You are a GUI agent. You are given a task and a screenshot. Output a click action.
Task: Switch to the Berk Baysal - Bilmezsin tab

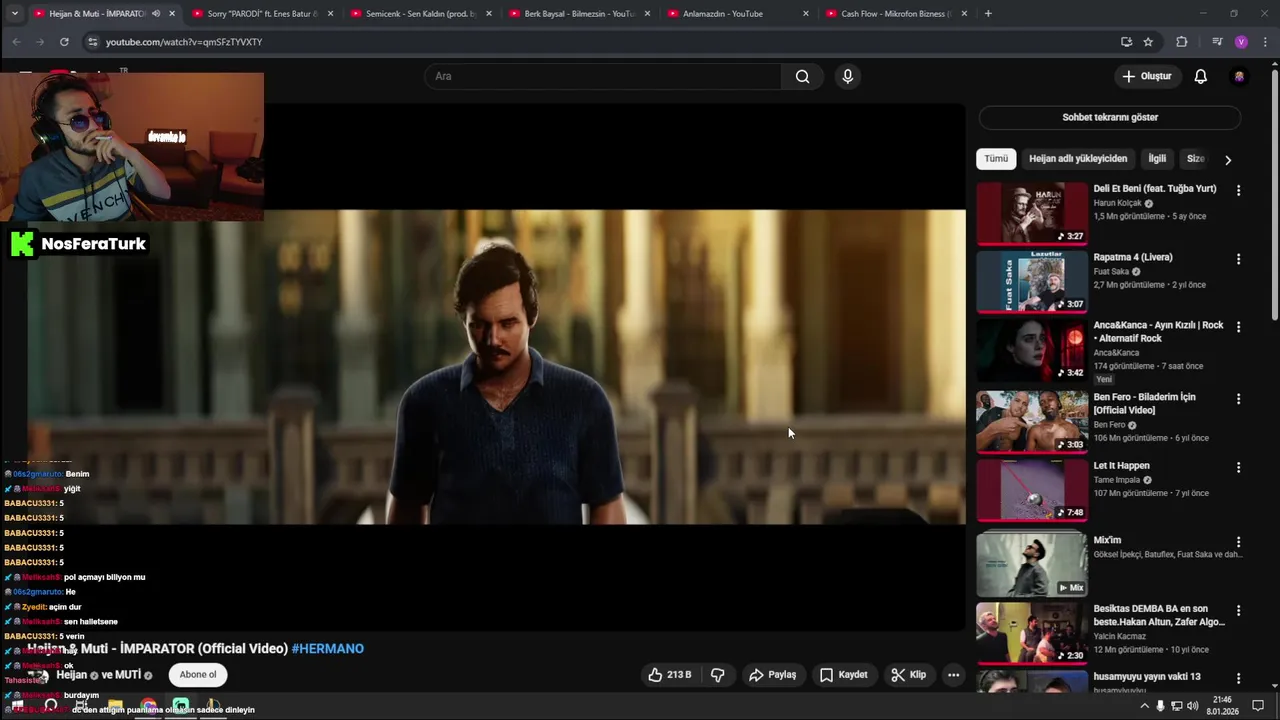pyautogui.click(x=580, y=14)
